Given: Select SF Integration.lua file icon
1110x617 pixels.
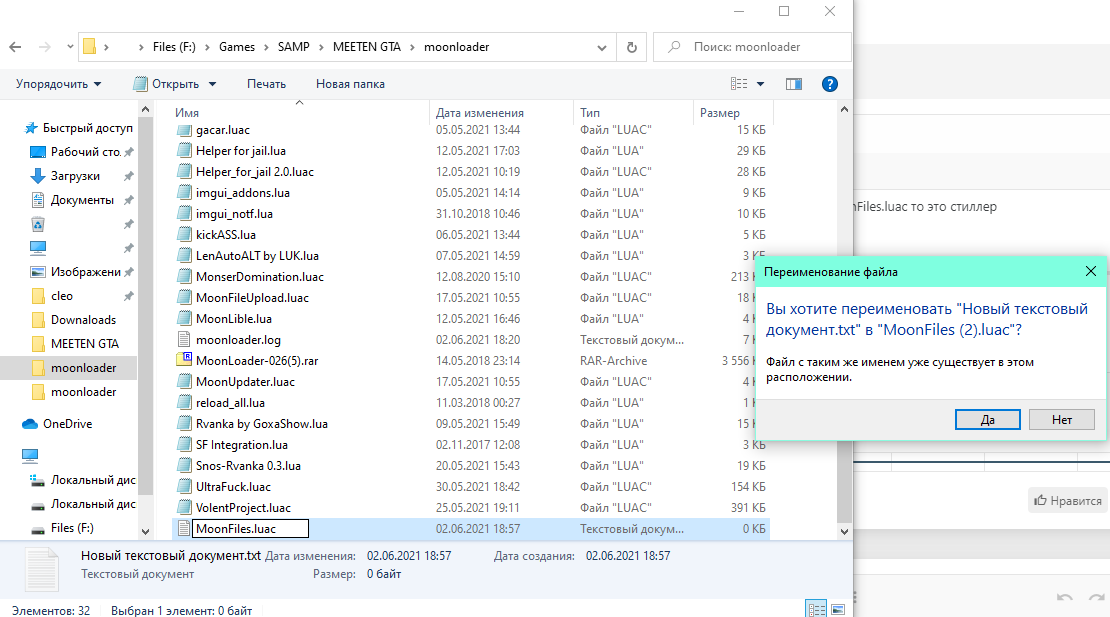Looking at the screenshot, I should (x=184, y=444).
